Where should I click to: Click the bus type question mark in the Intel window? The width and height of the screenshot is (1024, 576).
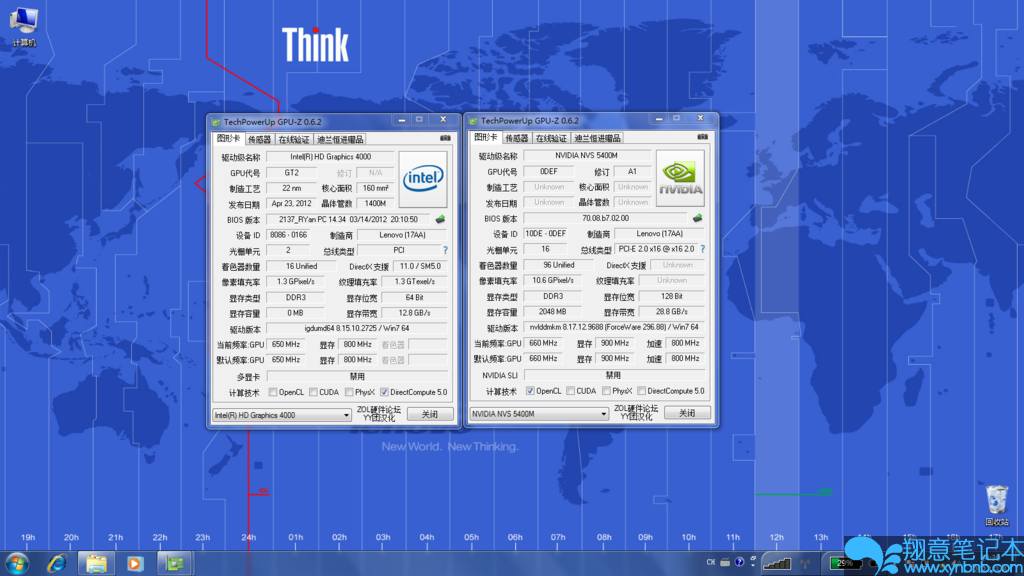click(445, 250)
